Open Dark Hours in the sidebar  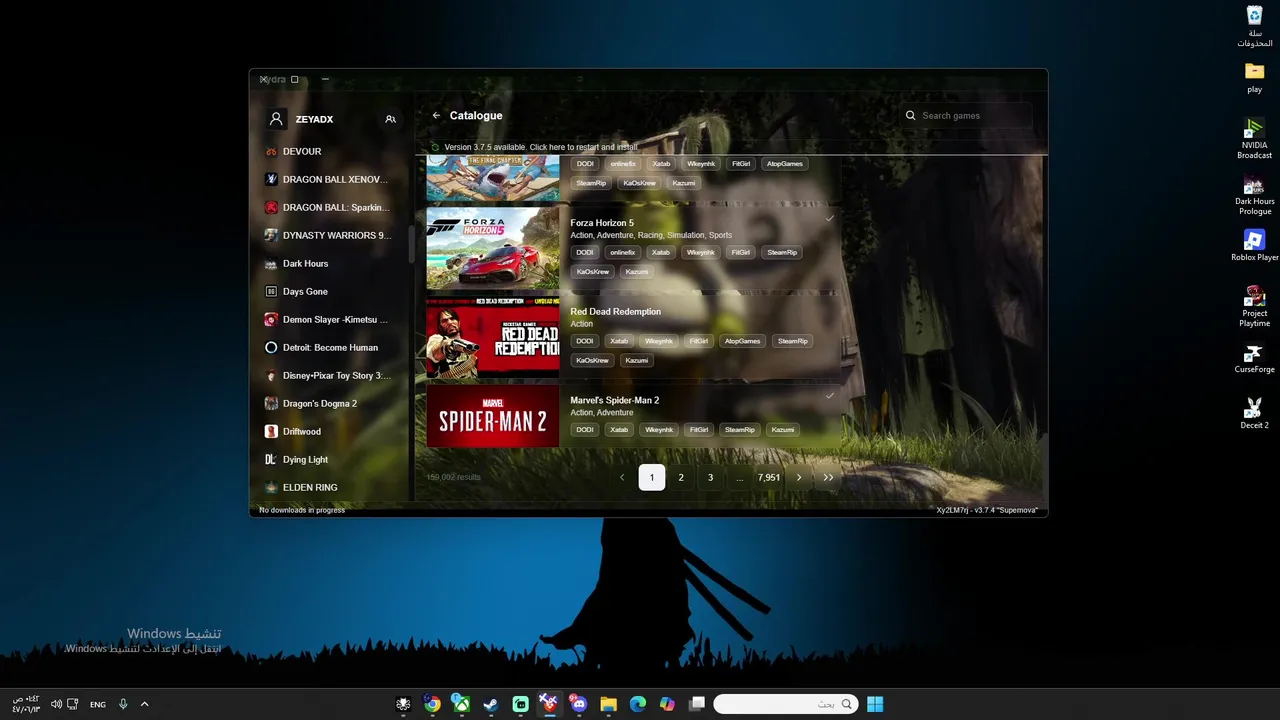[330, 264]
